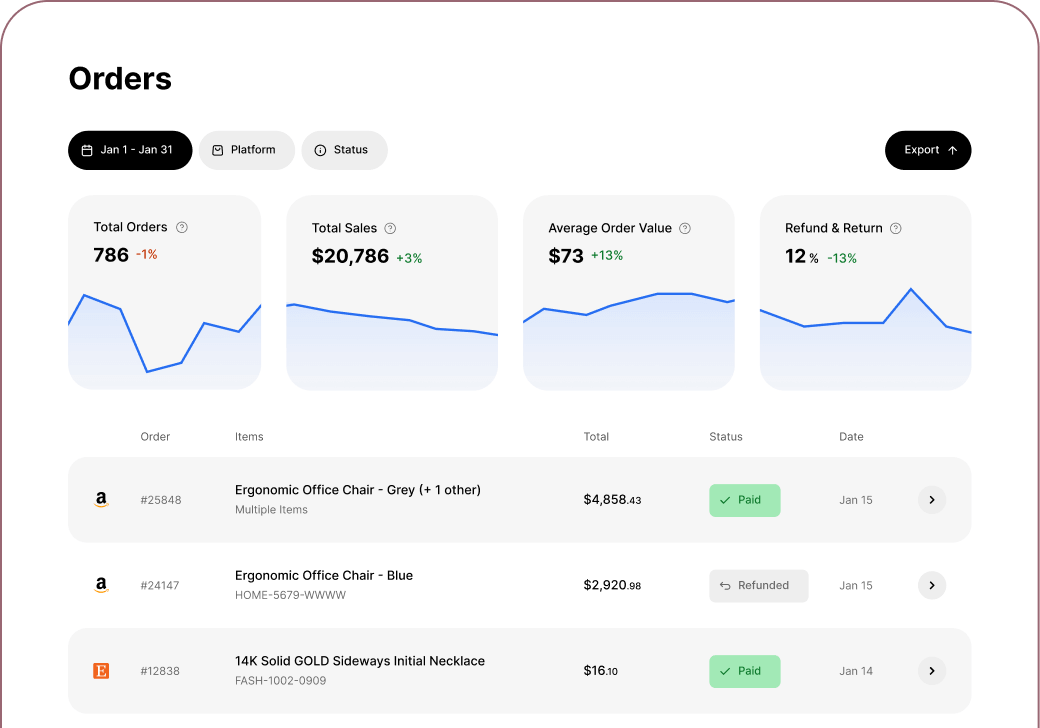This screenshot has height=728, width=1040.
Task: Open the Jan 1 - Jan 31 date filter
Action: coord(130,150)
